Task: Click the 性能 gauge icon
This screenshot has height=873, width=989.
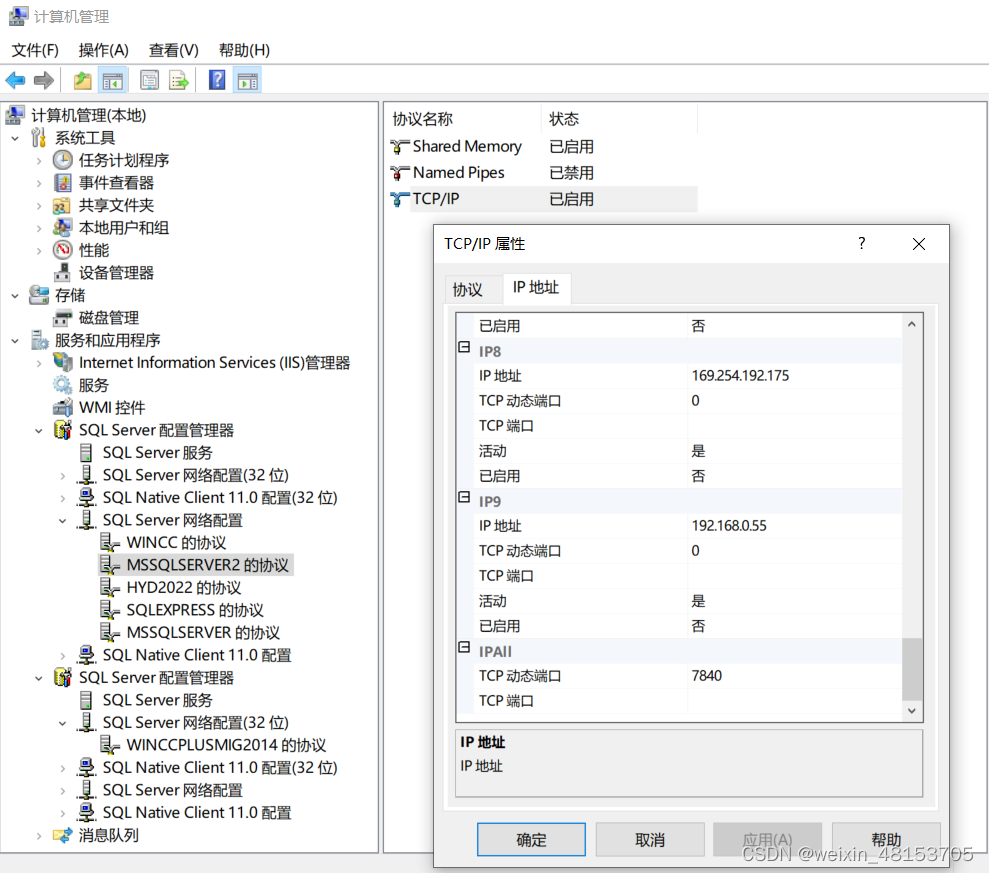Action: (x=62, y=250)
